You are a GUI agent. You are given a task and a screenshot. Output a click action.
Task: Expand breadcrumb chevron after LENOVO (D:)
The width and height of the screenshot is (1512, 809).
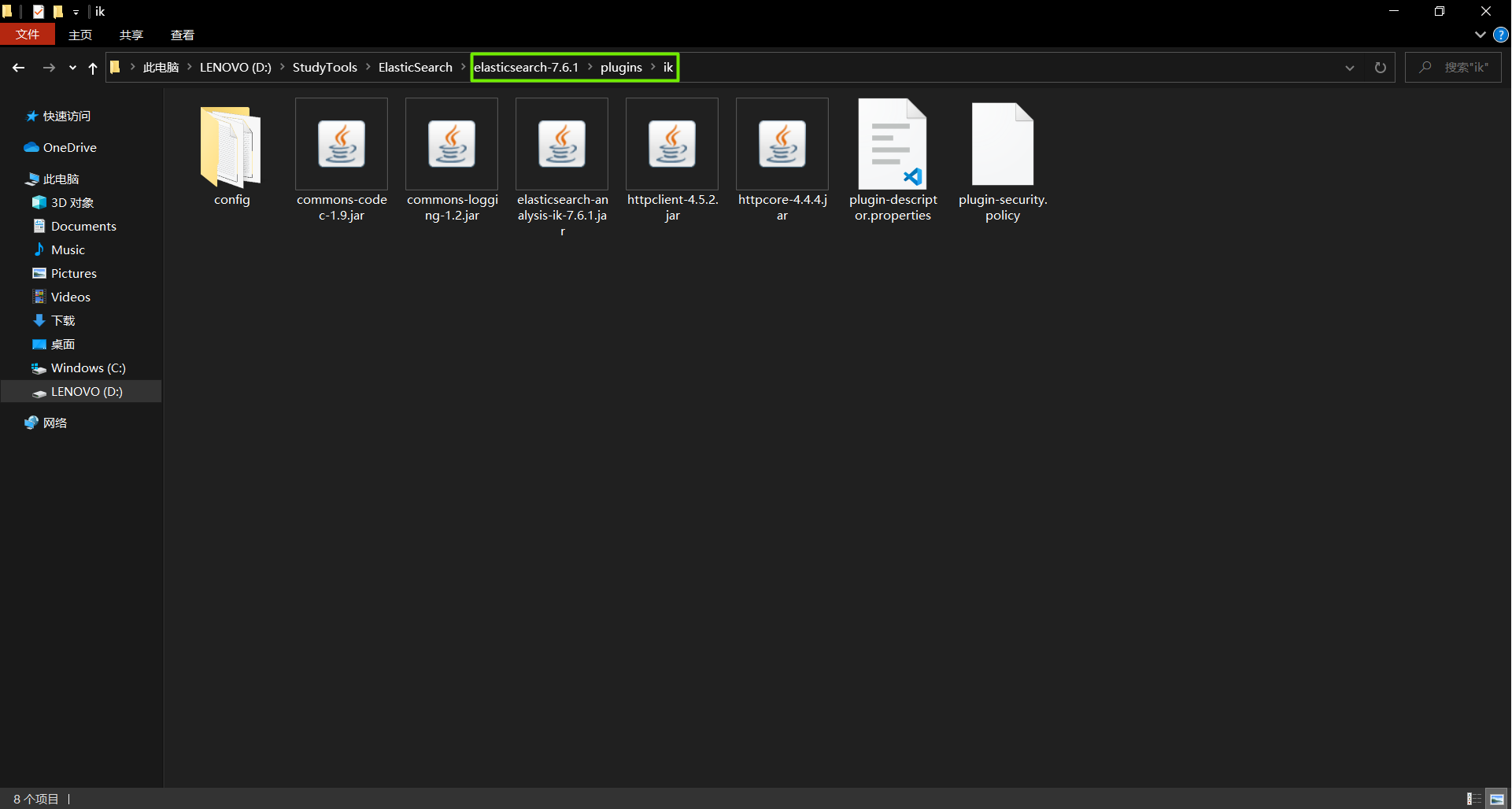click(x=282, y=68)
